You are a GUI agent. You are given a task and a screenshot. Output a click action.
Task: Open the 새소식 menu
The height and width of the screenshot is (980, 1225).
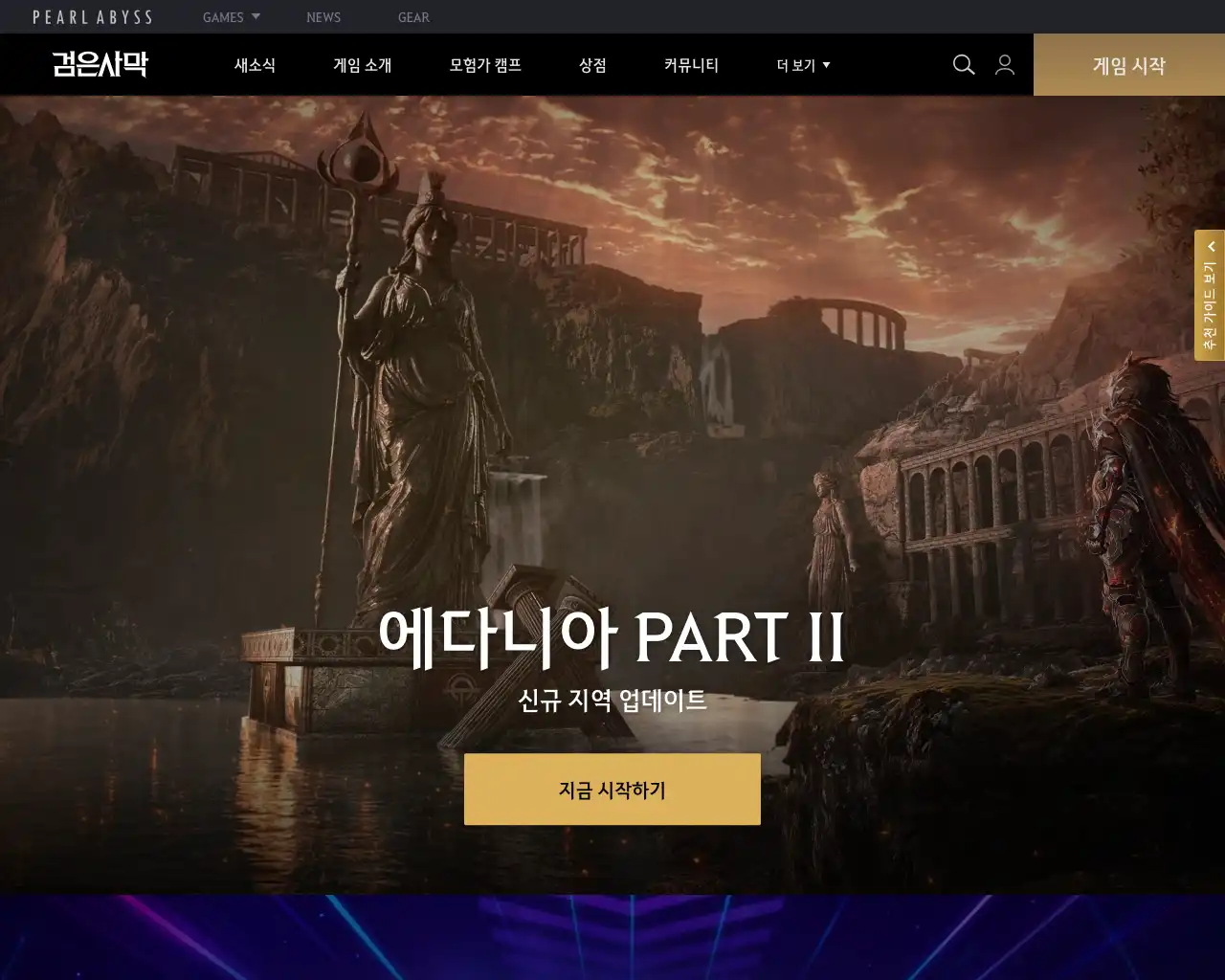pyautogui.click(x=256, y=65)
